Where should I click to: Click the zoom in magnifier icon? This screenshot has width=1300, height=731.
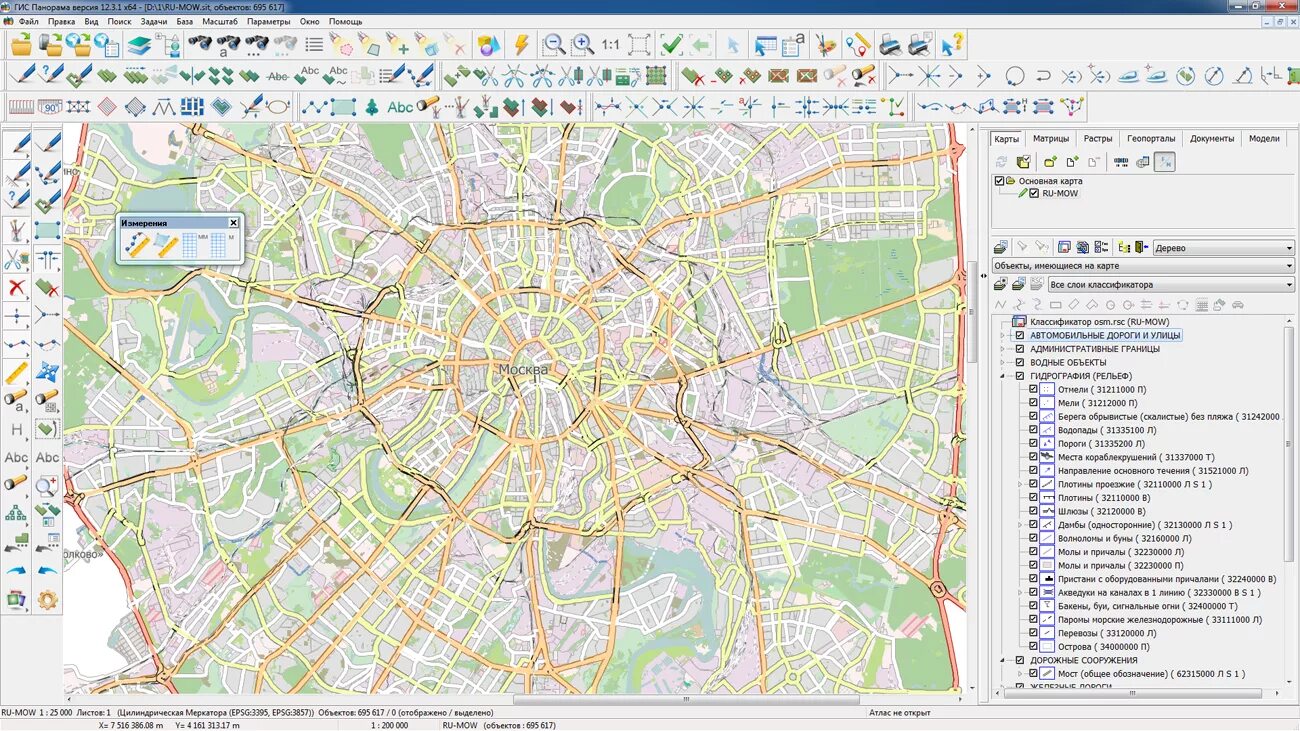point(582,44)
